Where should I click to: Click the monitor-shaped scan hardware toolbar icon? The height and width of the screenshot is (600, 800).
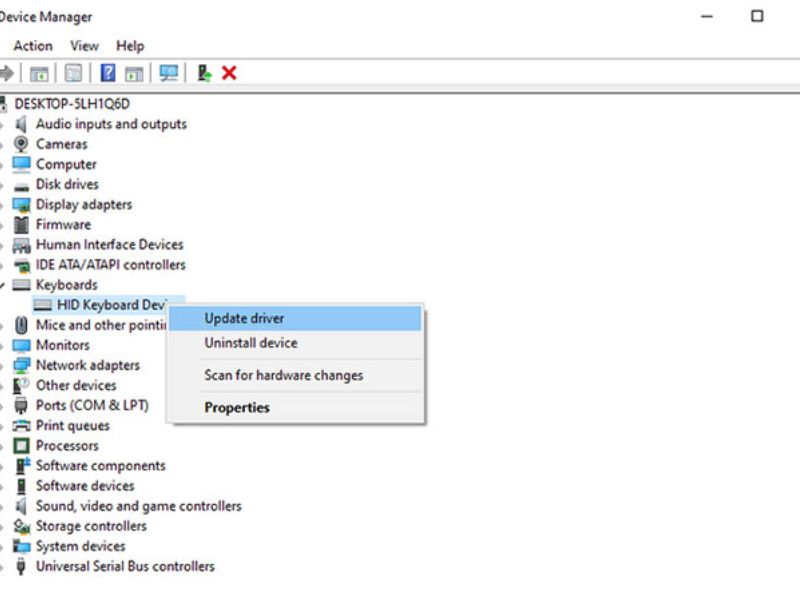tap(169, 73)
